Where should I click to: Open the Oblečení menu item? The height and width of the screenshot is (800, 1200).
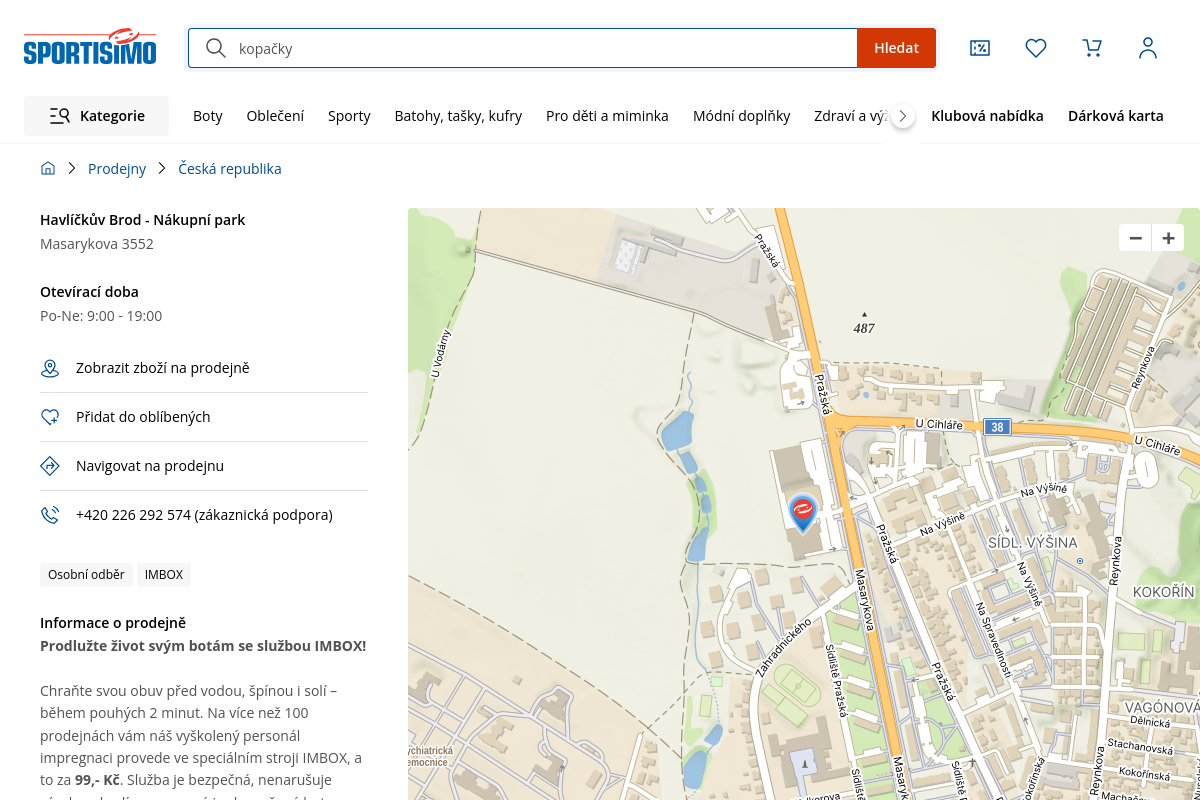[275, 116]
